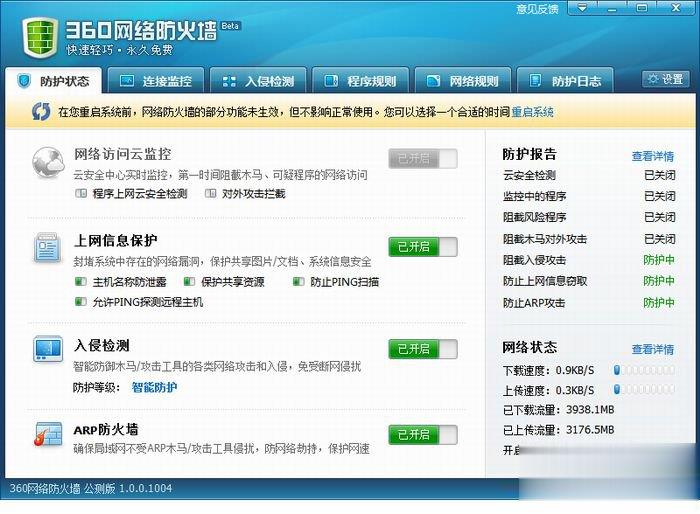The image size is (700, 514).
Task: Click the 防止上网信息窃取 防护中 status
Action: tap(659, 281)
